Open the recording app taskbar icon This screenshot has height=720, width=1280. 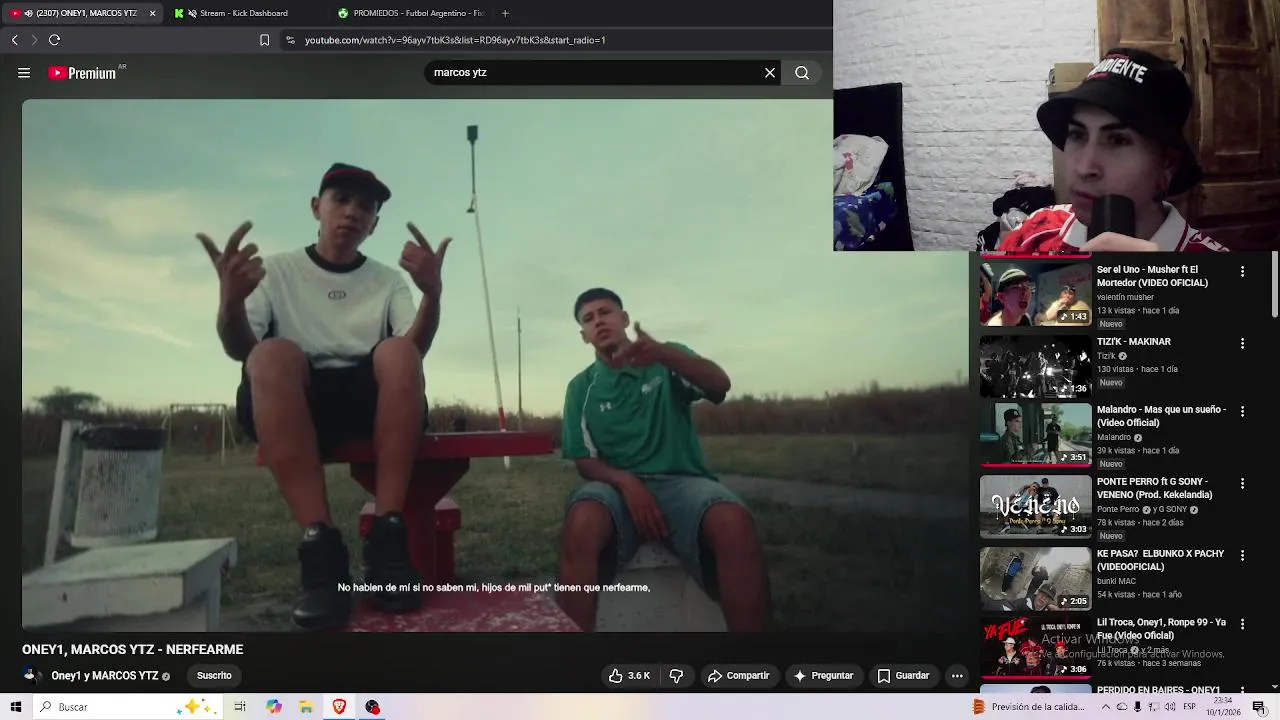pyautogui.click(x=373, y=707)
